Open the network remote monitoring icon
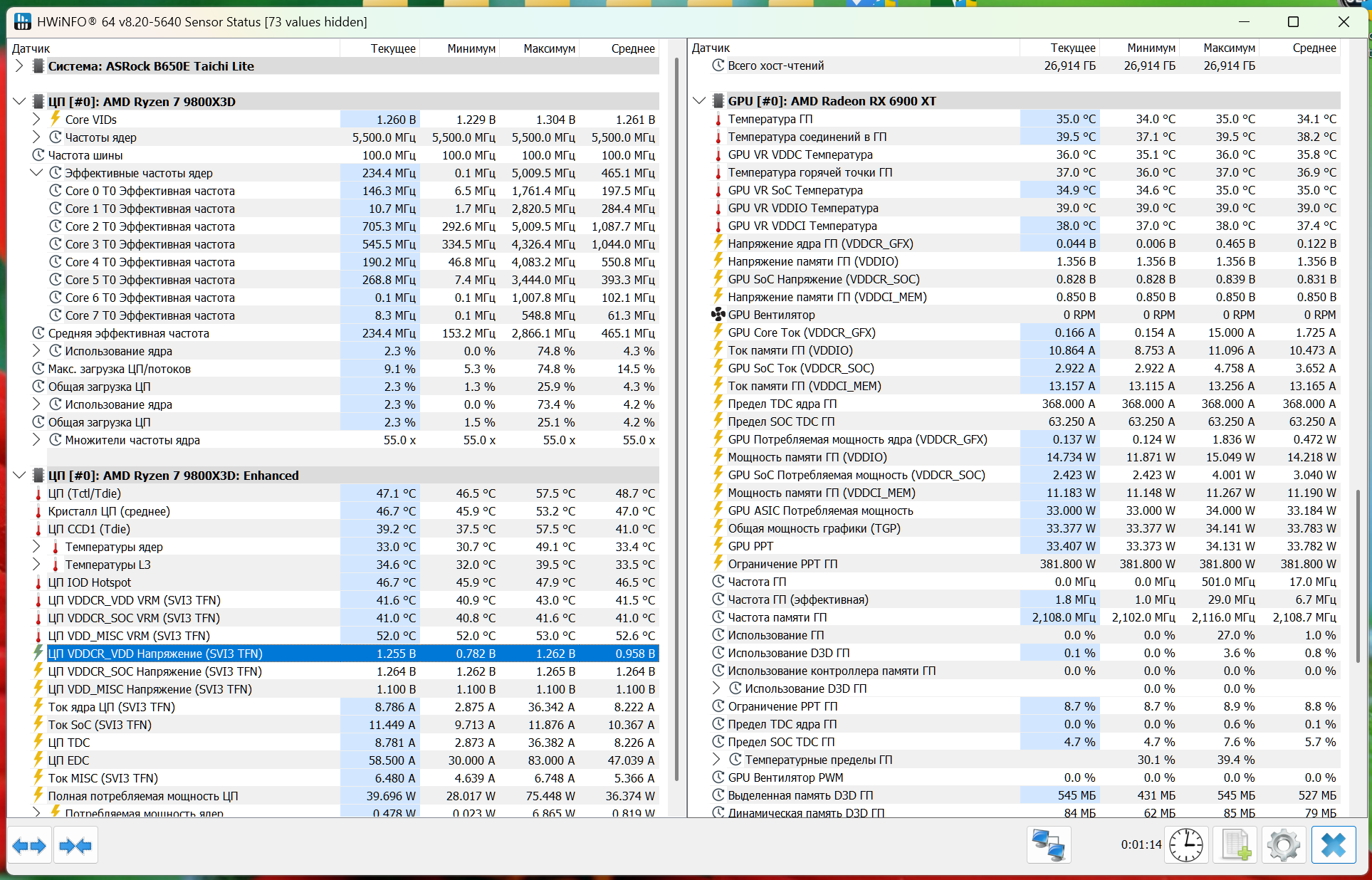Screen dimensions: 1372x880 [1048, 846]
